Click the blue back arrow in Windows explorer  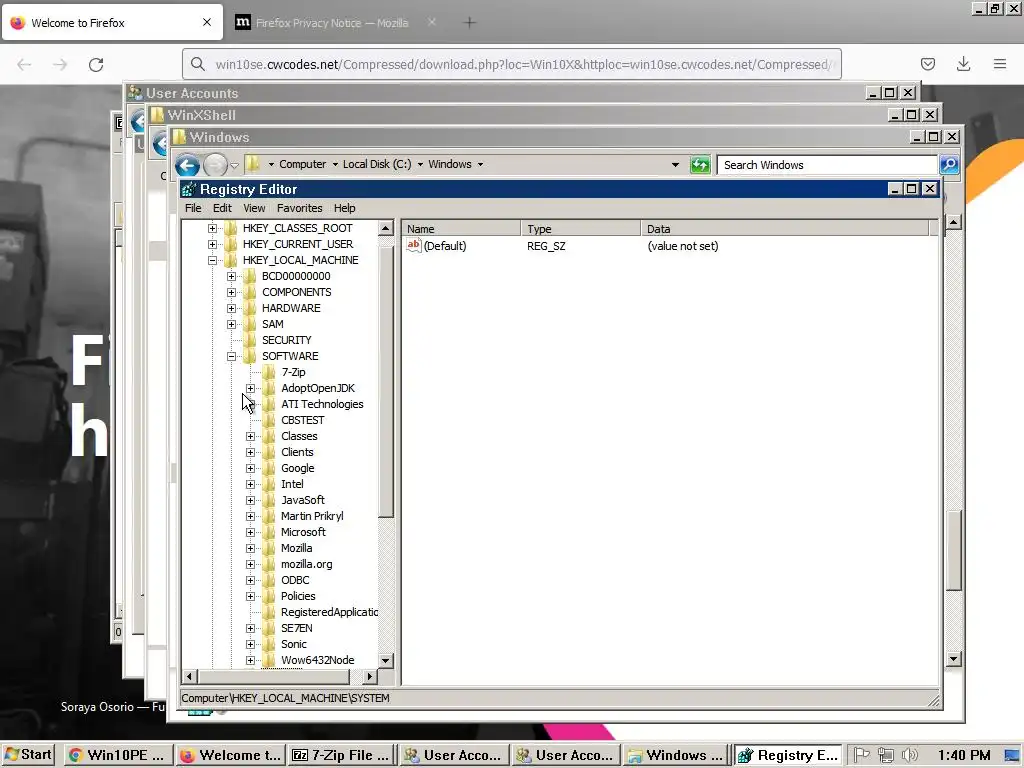tap(187, 165)
